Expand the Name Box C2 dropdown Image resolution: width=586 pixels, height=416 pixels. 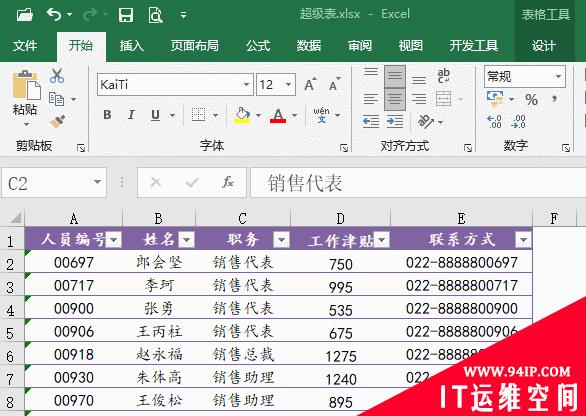point(97,182)
